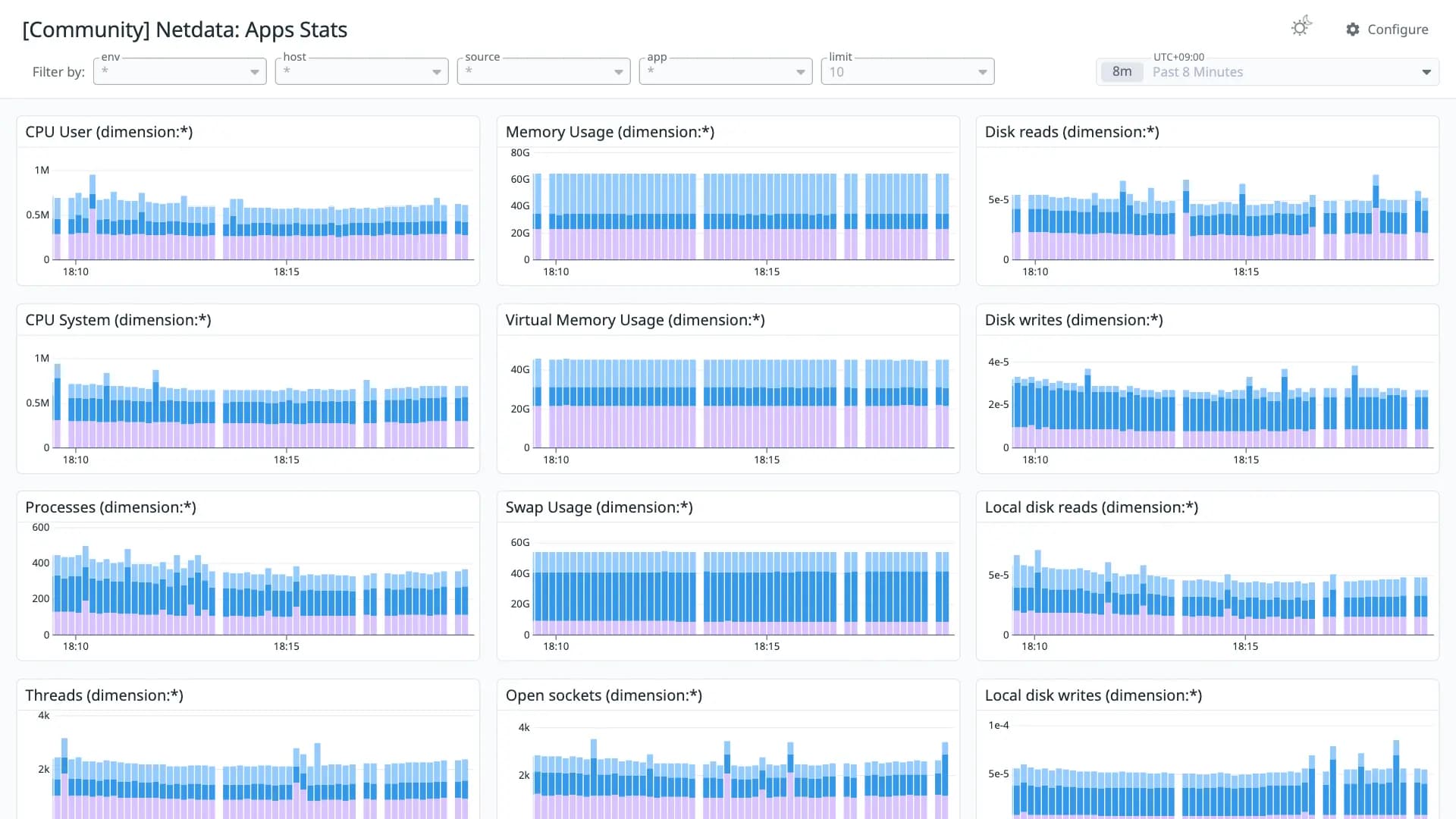The height and width of the screenshot is (819, 1456).
Task: Open the app filter dropdown
Action: (x=726, y=71)
